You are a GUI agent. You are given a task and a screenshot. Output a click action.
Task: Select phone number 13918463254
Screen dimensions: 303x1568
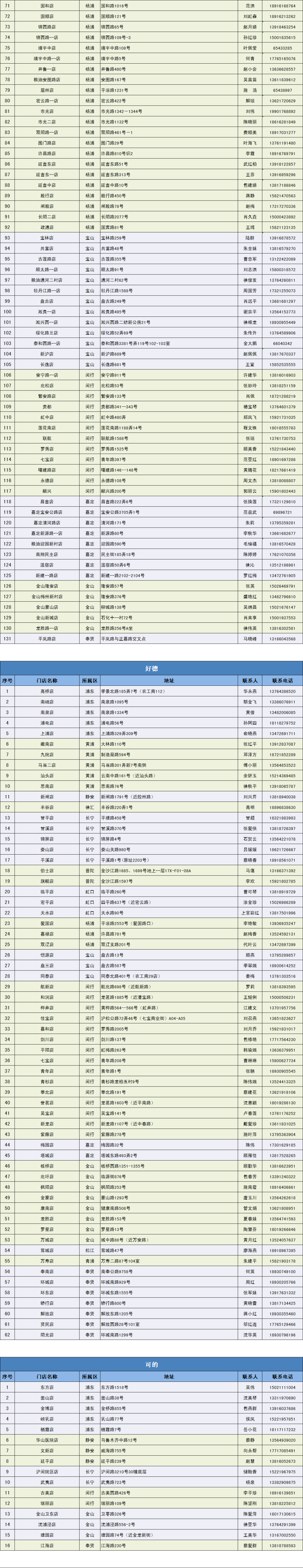tap(282, 27)
